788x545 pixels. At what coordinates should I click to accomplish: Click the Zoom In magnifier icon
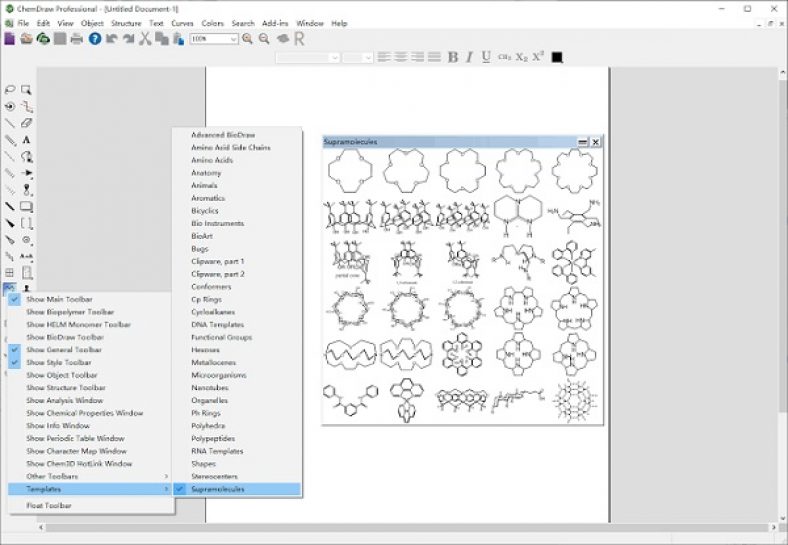coord(248,39)
